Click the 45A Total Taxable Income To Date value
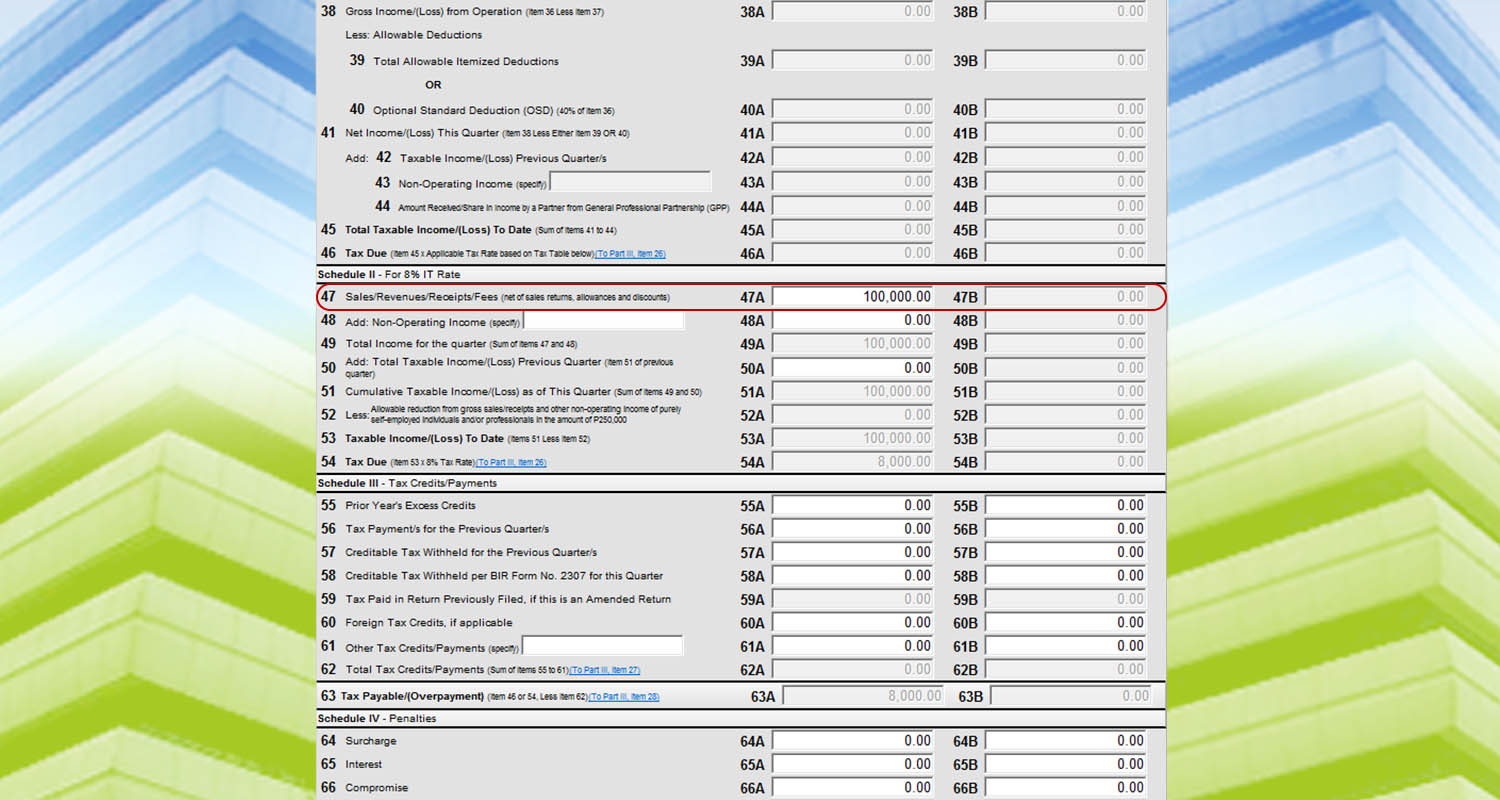The width and height of the screenshot is (1500, 800). tap(853, 230)
